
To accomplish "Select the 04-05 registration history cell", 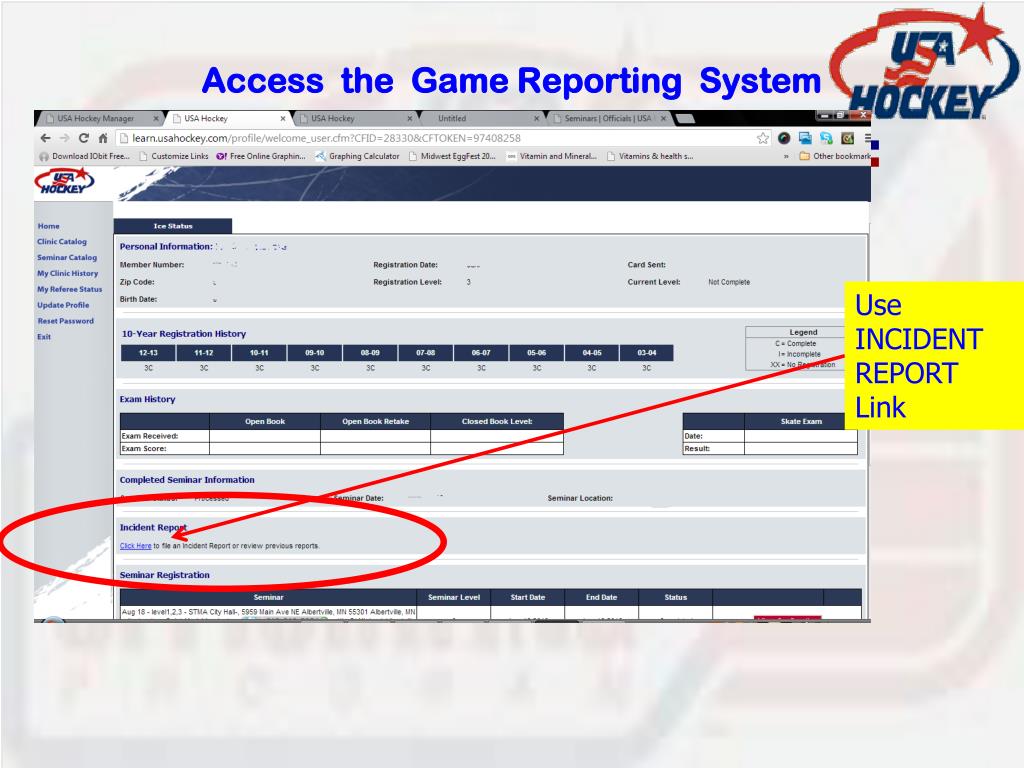I will pos(592,353).
